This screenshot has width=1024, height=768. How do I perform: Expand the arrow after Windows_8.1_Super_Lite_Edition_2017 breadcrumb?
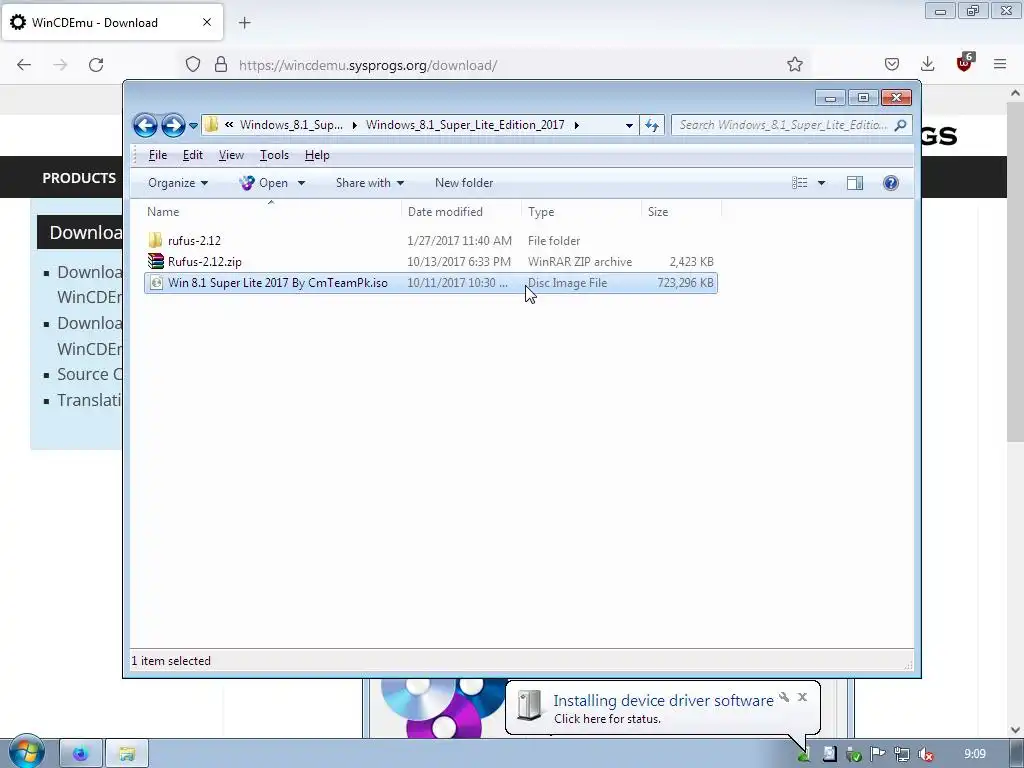click(x=576, y=125)
